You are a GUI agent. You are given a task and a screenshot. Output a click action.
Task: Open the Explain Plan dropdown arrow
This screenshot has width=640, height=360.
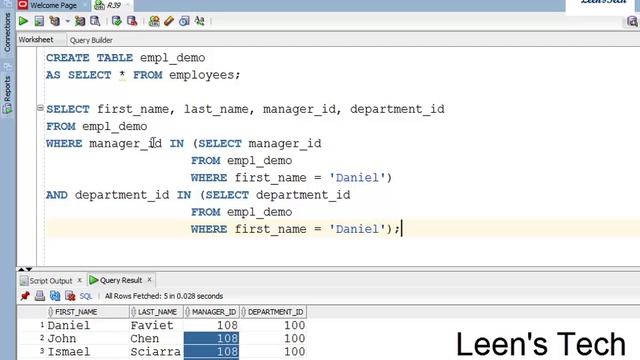(x=67, y=21)
